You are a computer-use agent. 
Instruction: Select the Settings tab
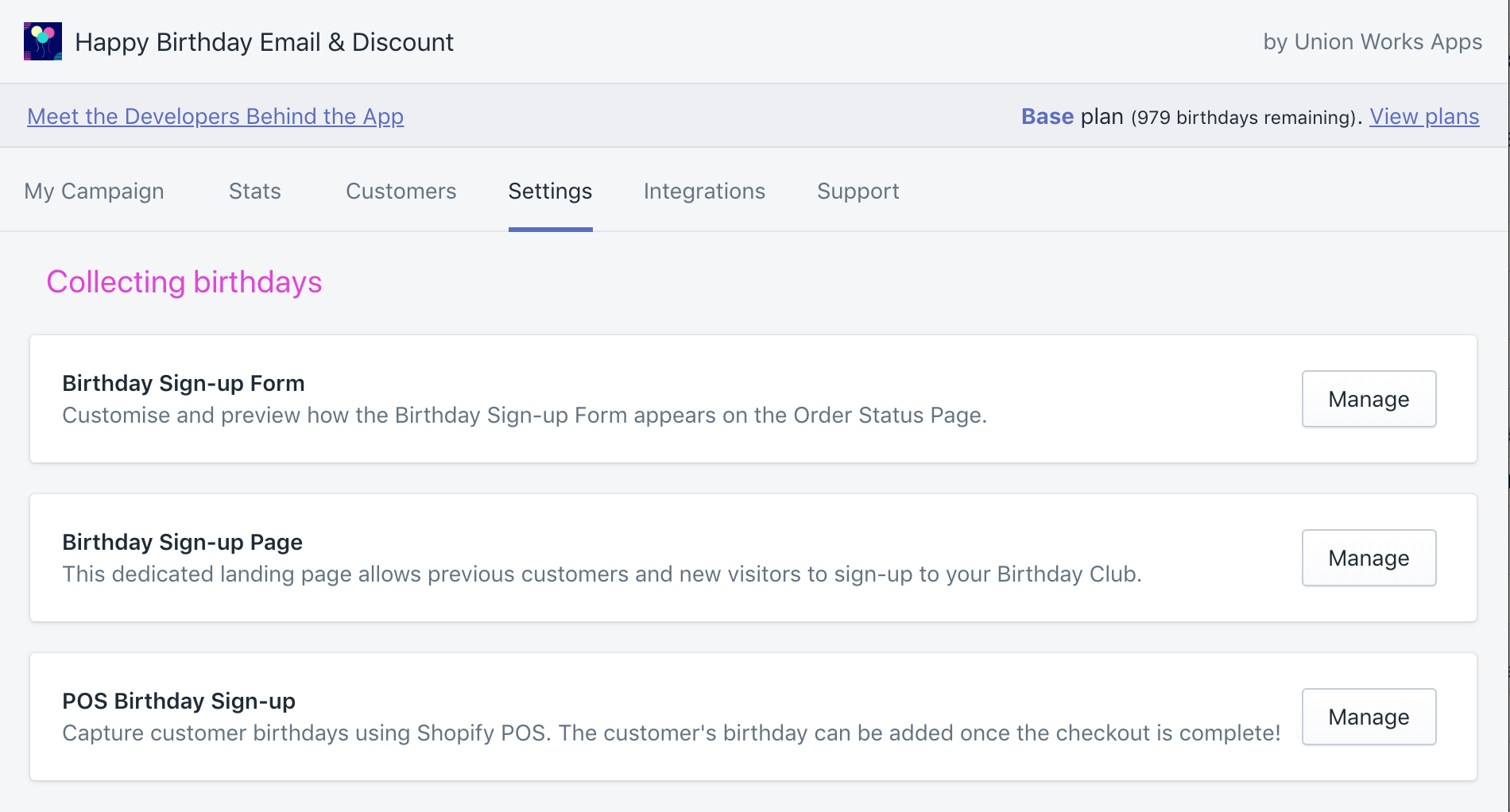[550, 191]
